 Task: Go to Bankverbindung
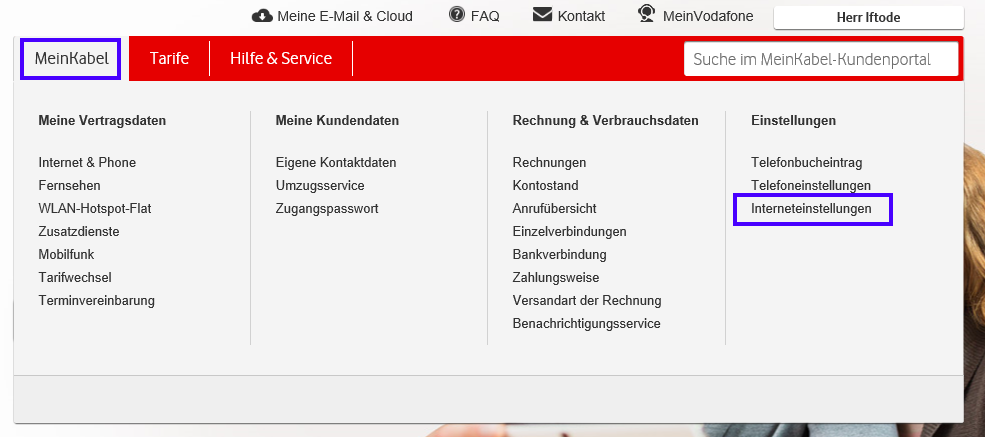tap(559, 254)
